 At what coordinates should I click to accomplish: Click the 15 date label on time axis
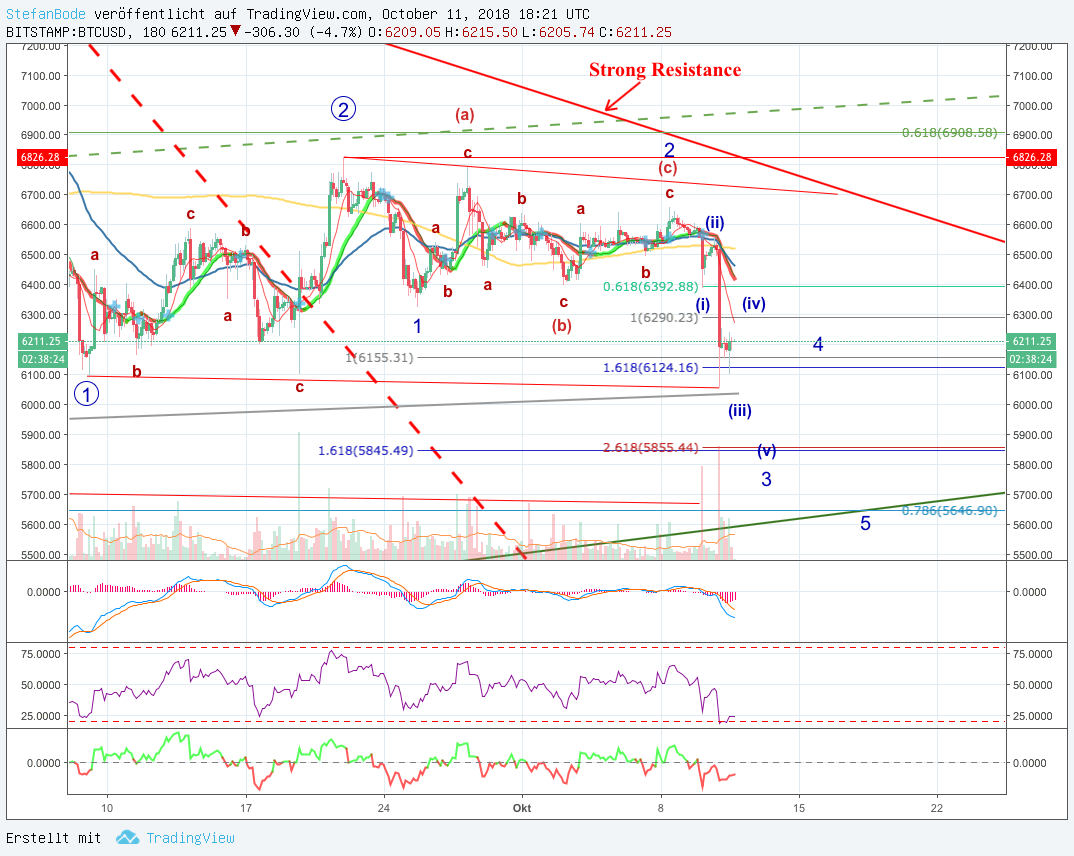click(x=799, y=808)
